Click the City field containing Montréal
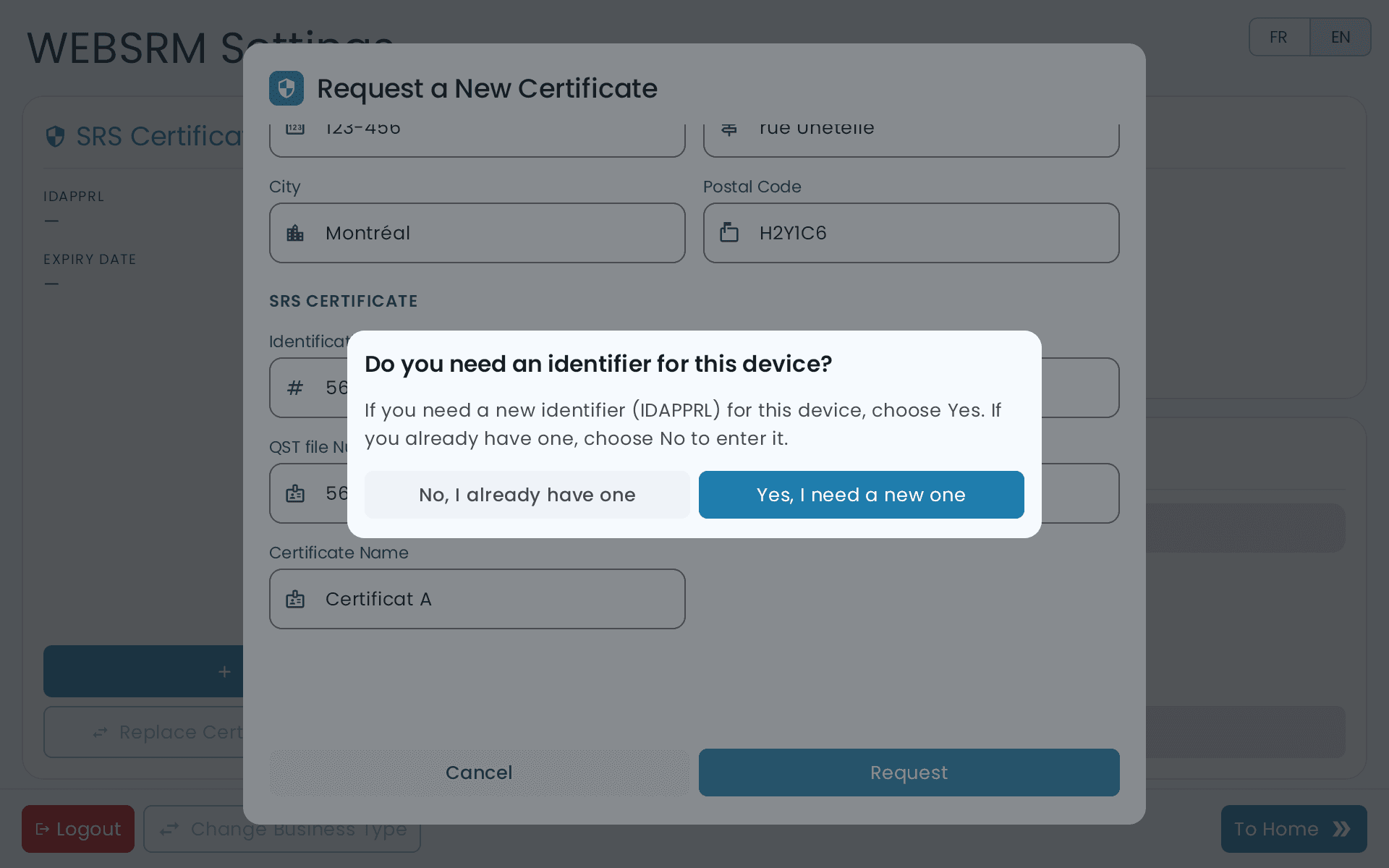 click(x=477, y=233)
